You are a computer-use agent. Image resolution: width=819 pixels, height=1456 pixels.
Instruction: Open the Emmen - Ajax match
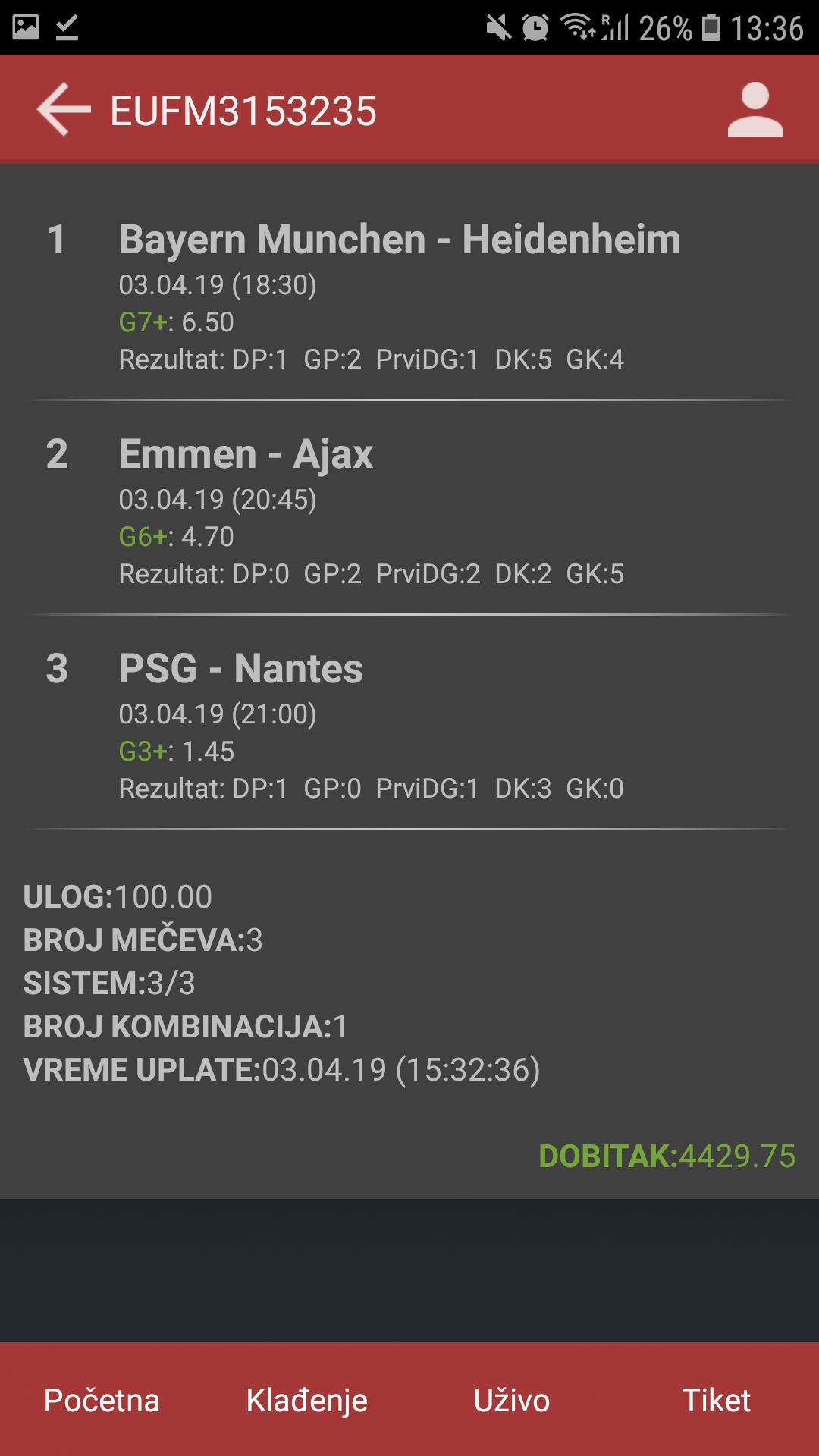coord(409,508)
